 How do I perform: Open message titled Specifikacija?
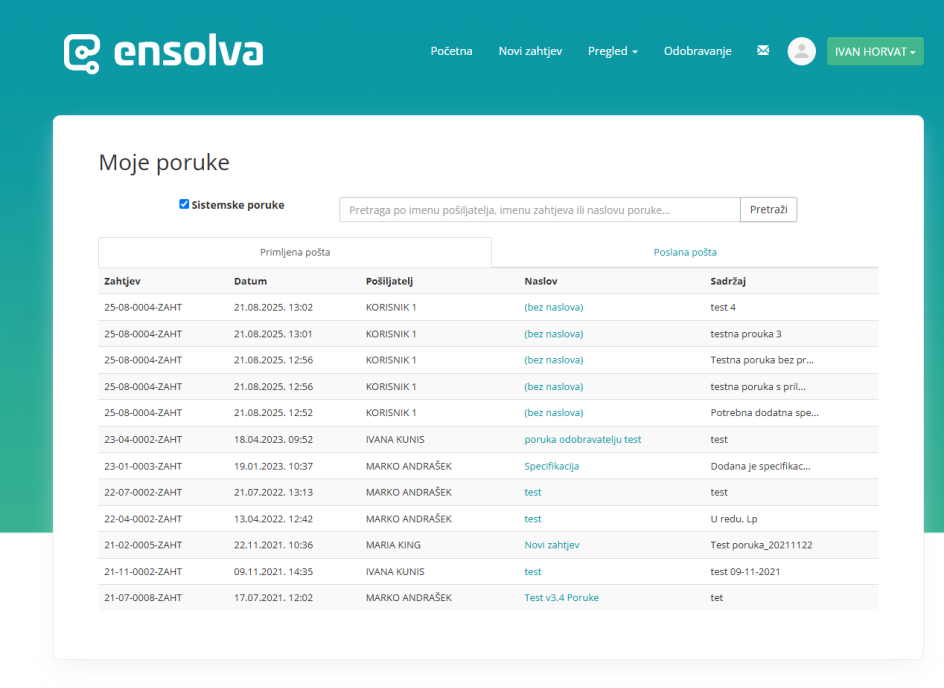click(551, 466)
